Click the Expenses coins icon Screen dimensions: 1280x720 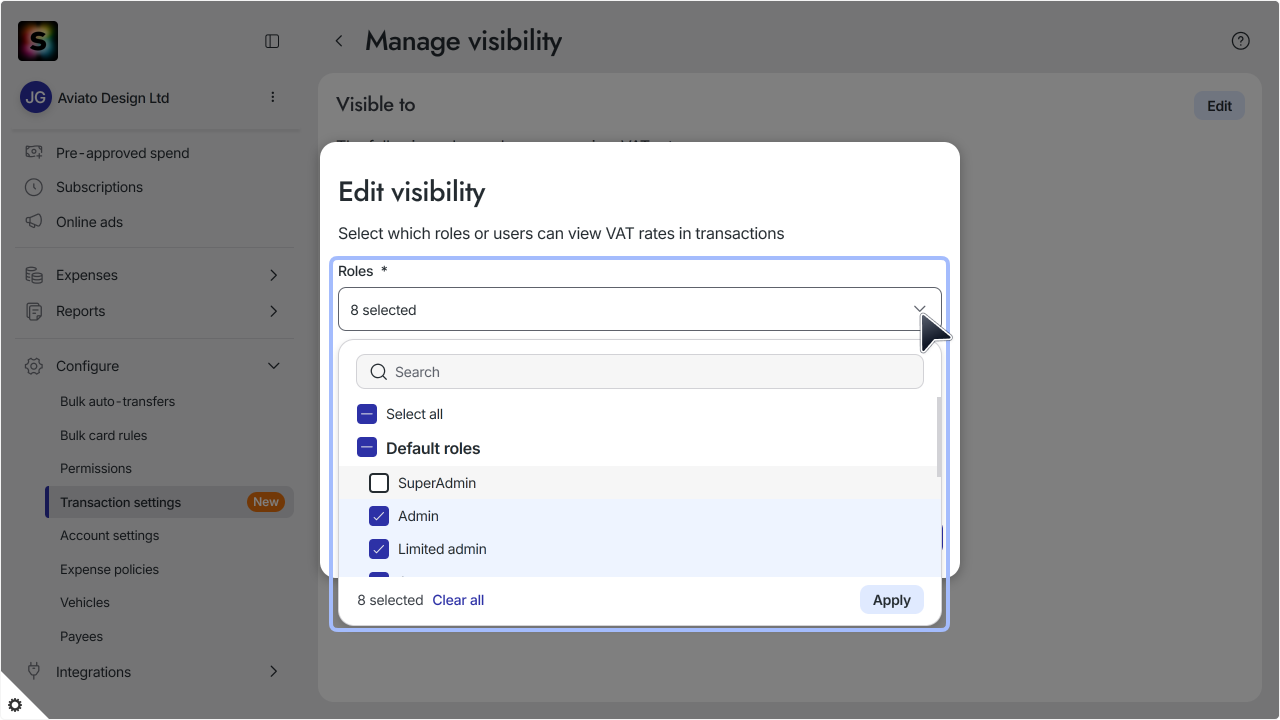coord(34,275)
